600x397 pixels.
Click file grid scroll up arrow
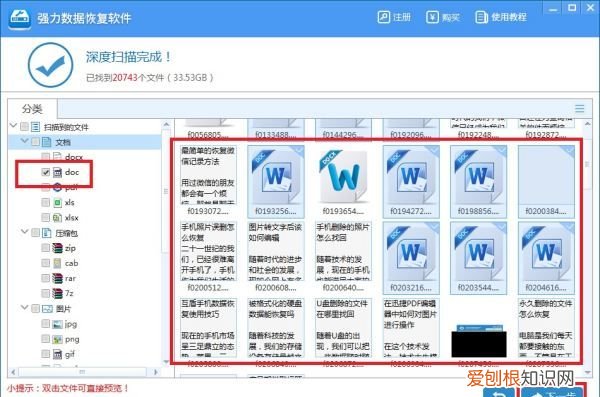click(x=588, y=124)
